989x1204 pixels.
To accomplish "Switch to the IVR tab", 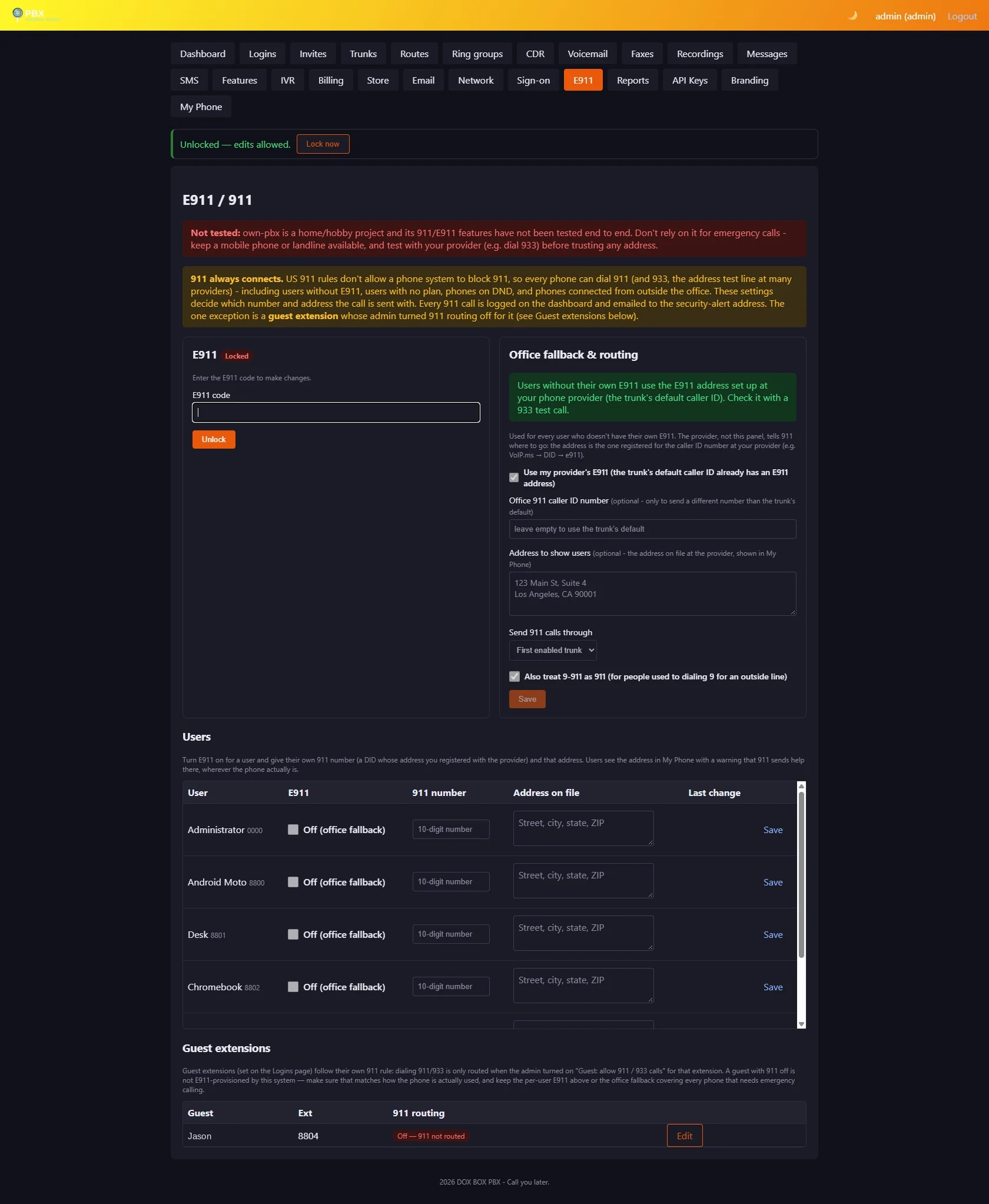I will [288, 80].
